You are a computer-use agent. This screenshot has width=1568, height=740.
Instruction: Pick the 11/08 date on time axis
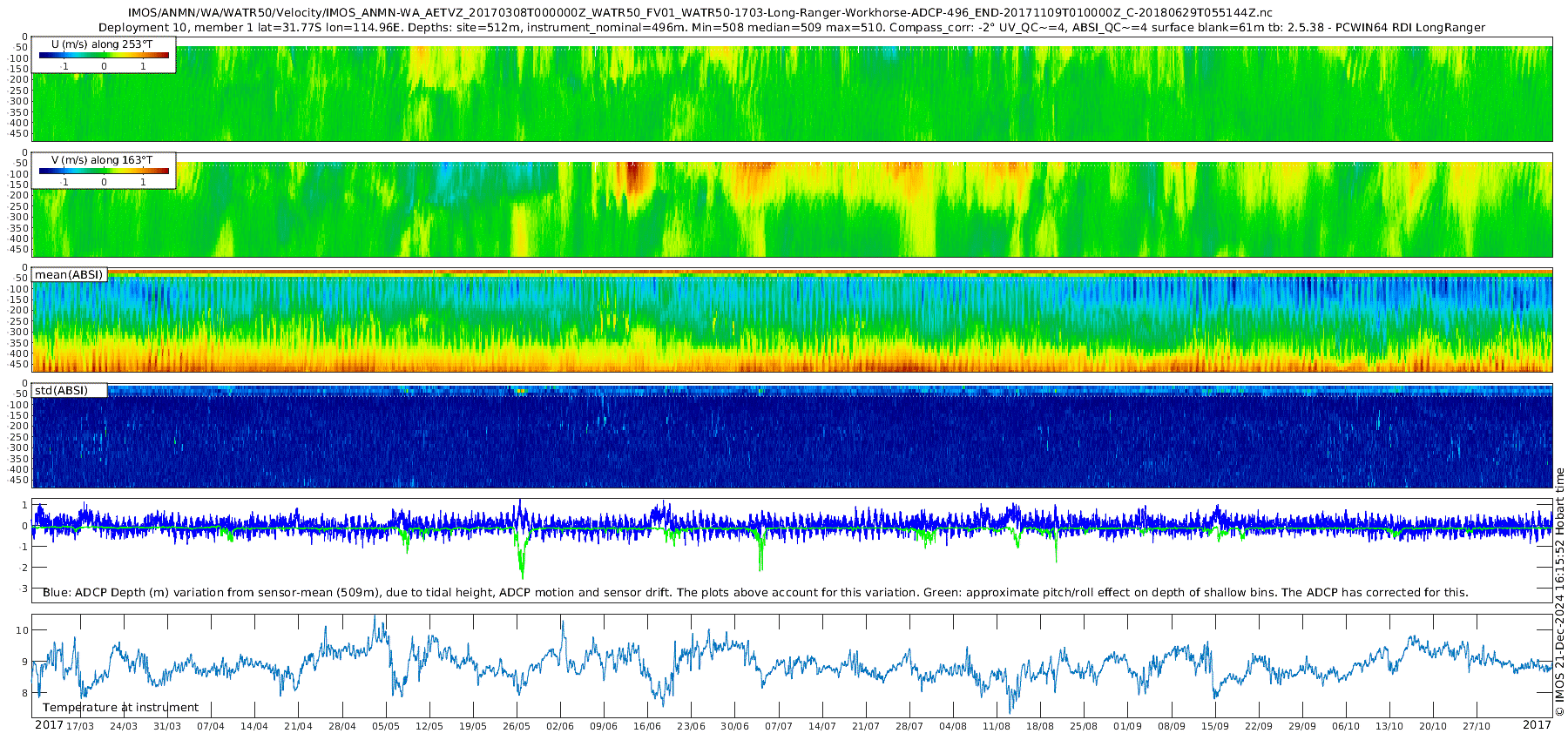(997, 726)
